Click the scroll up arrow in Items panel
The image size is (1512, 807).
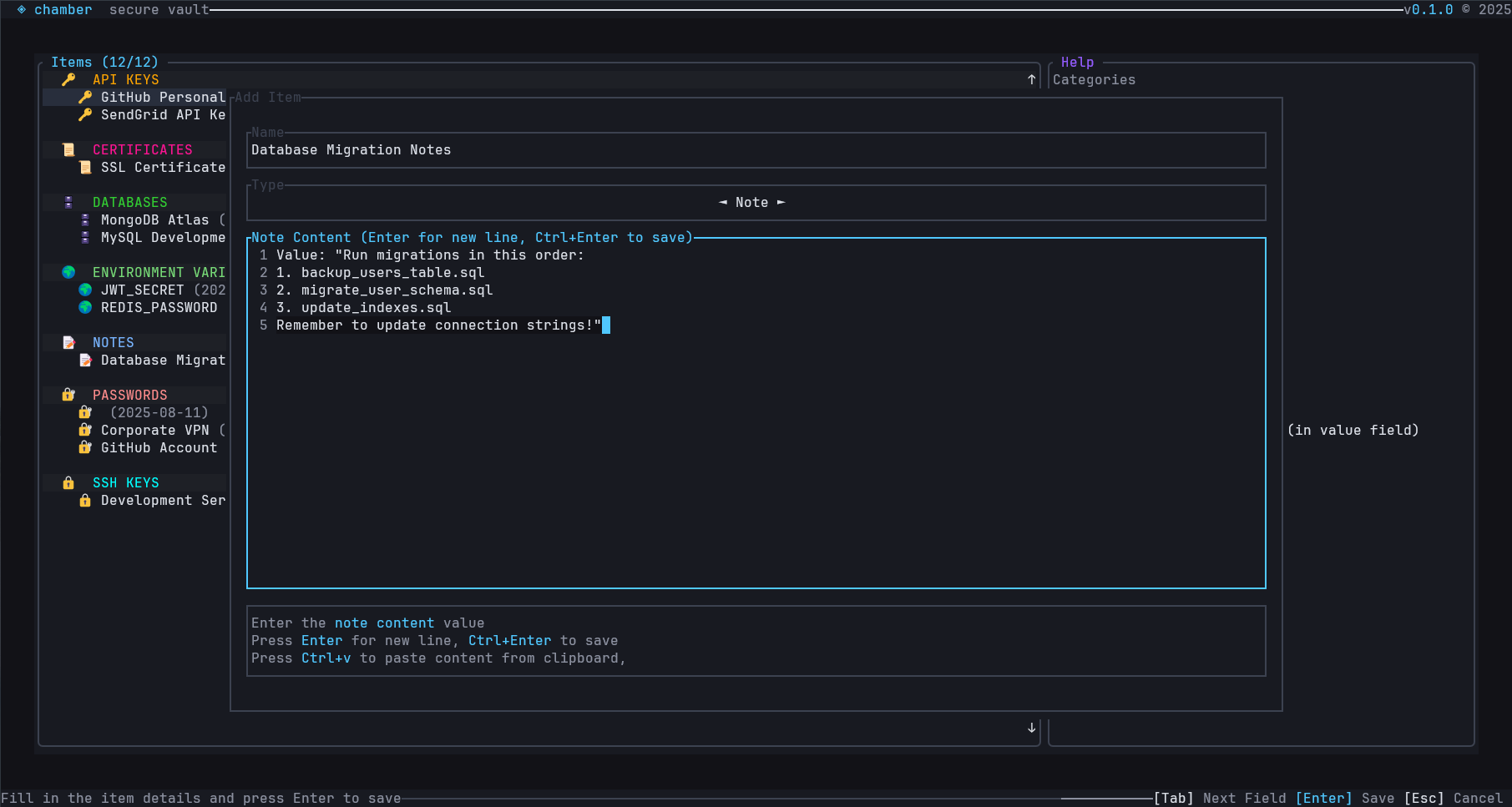tap(1032, 80)
